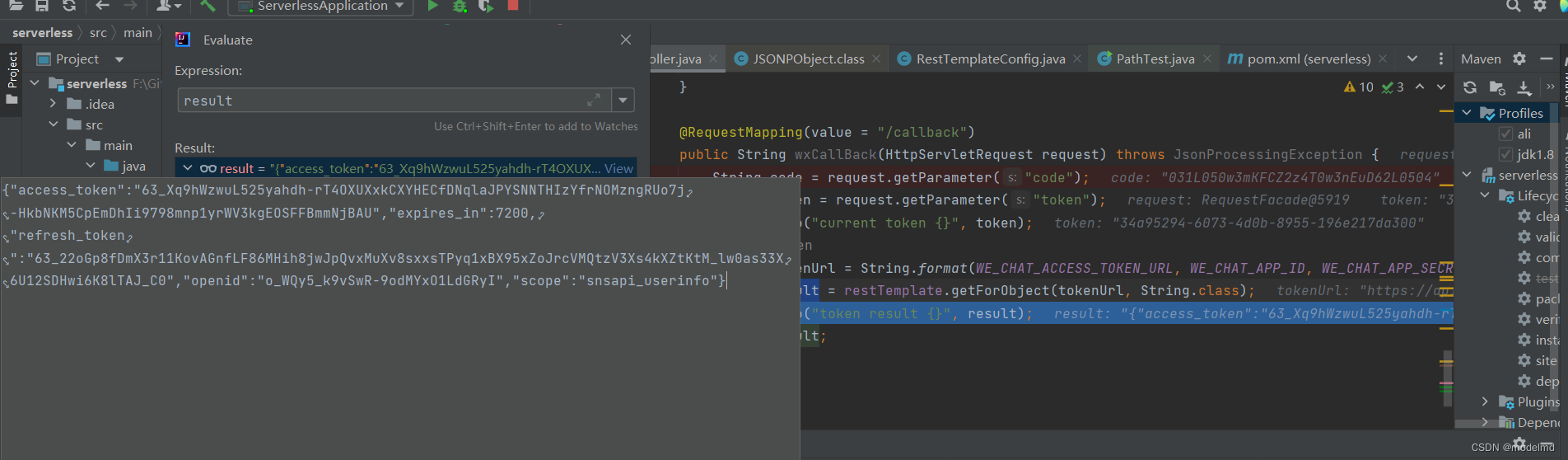Screen dimensions: 1568x460
Task: Expand the expression field editor icon
Action: coord(593,100)
